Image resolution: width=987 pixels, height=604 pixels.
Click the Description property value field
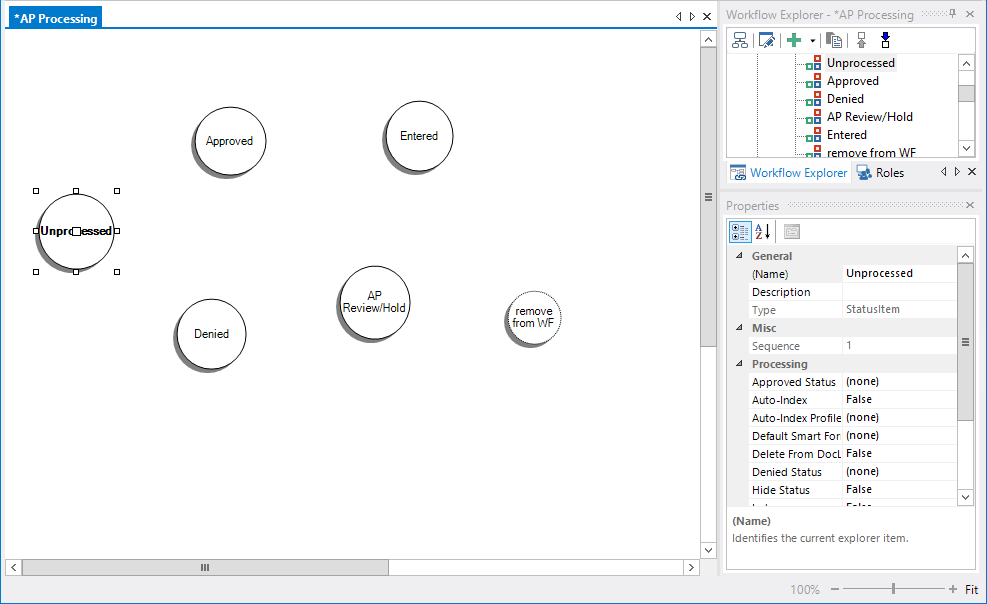(898, 292)
